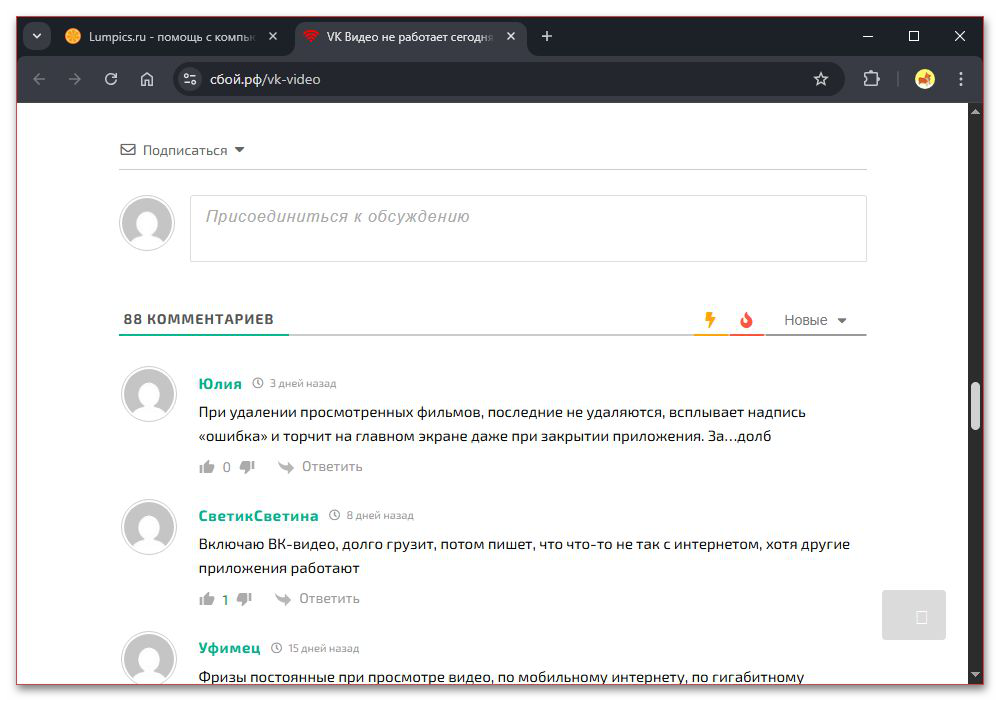Minimize the browser window
Image resolution: width=1000 pixels, height=701 pixels.
pyautogui.click(x=868, y=36)
